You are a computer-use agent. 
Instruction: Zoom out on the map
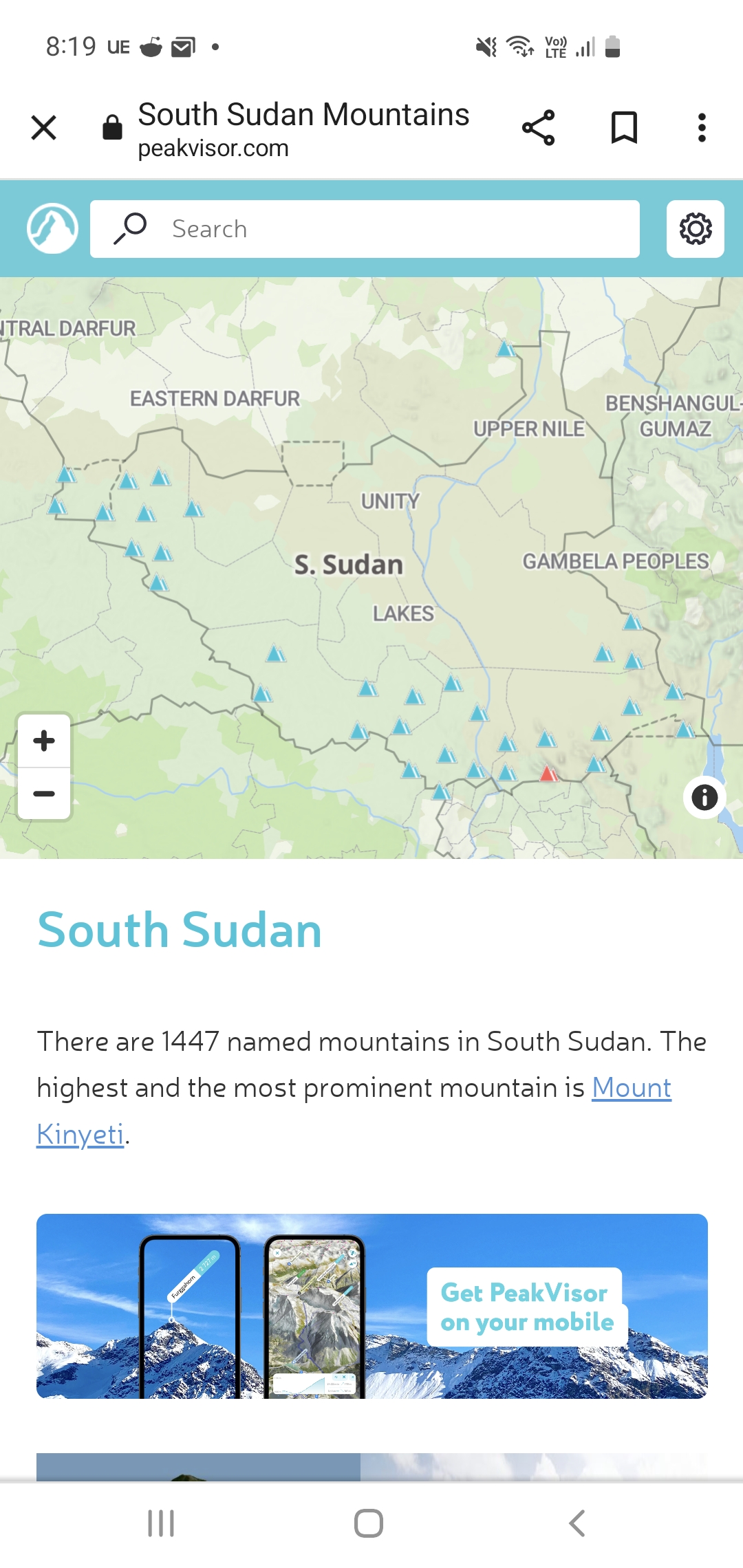[44, 794]
